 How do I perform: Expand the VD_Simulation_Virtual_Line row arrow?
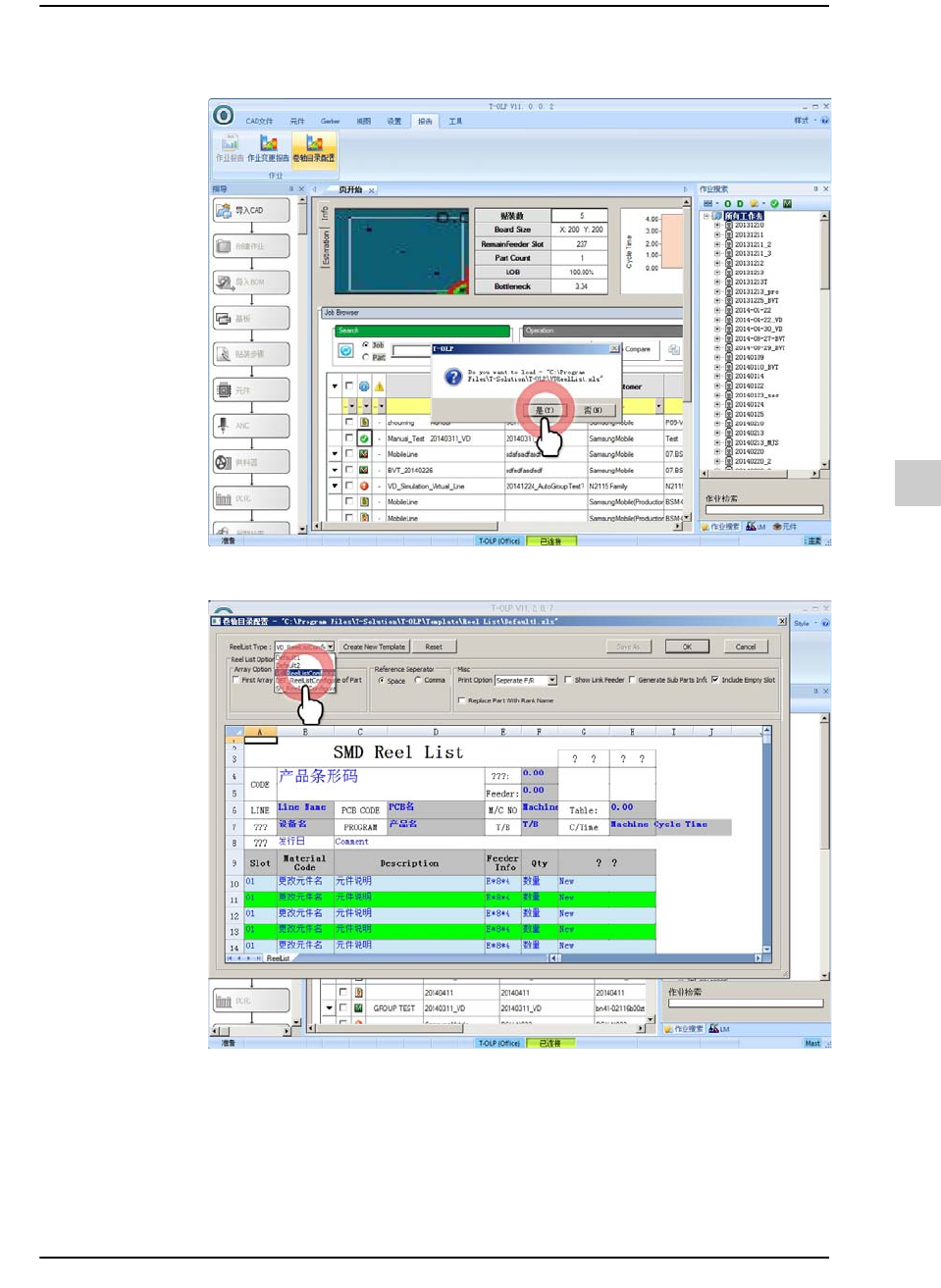pyautogui.click(x=335, y=486)
